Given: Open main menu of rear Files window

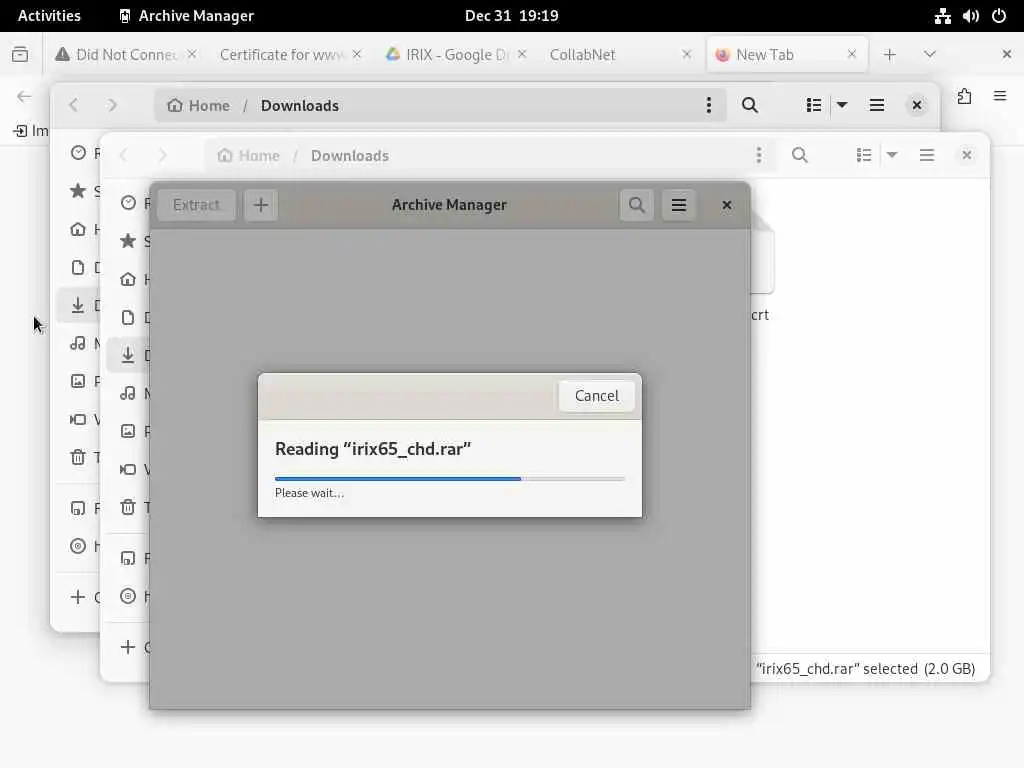Looking at the screenshot, I should (876, 105).
